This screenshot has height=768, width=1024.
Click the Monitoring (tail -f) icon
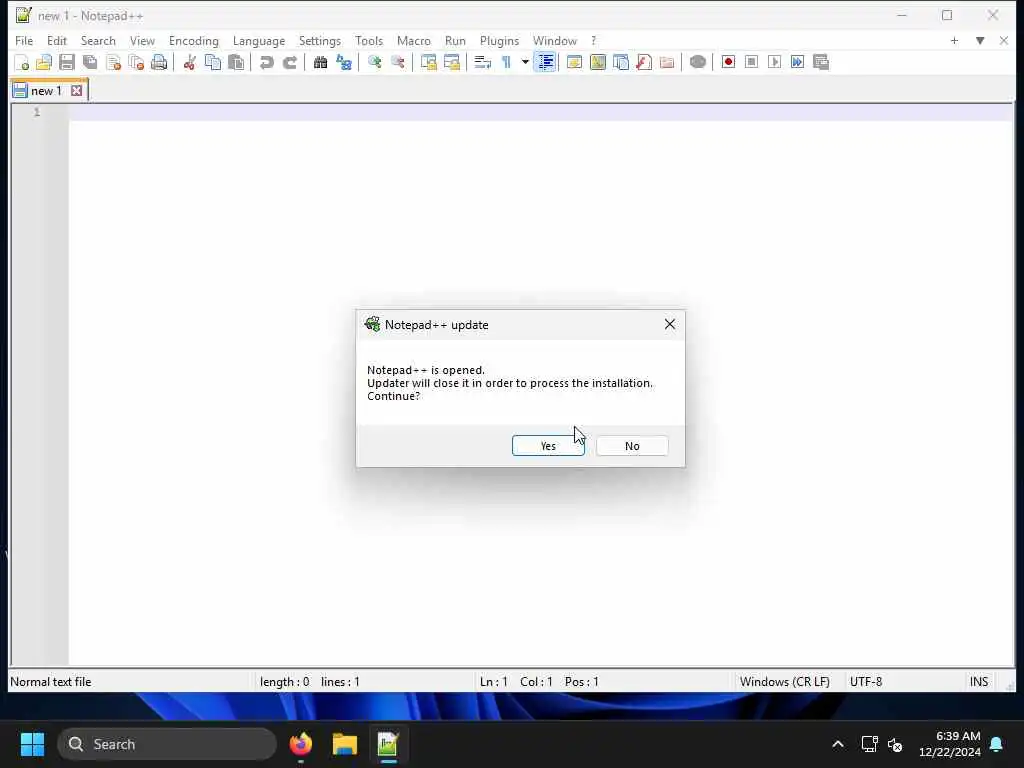[697, 62]
